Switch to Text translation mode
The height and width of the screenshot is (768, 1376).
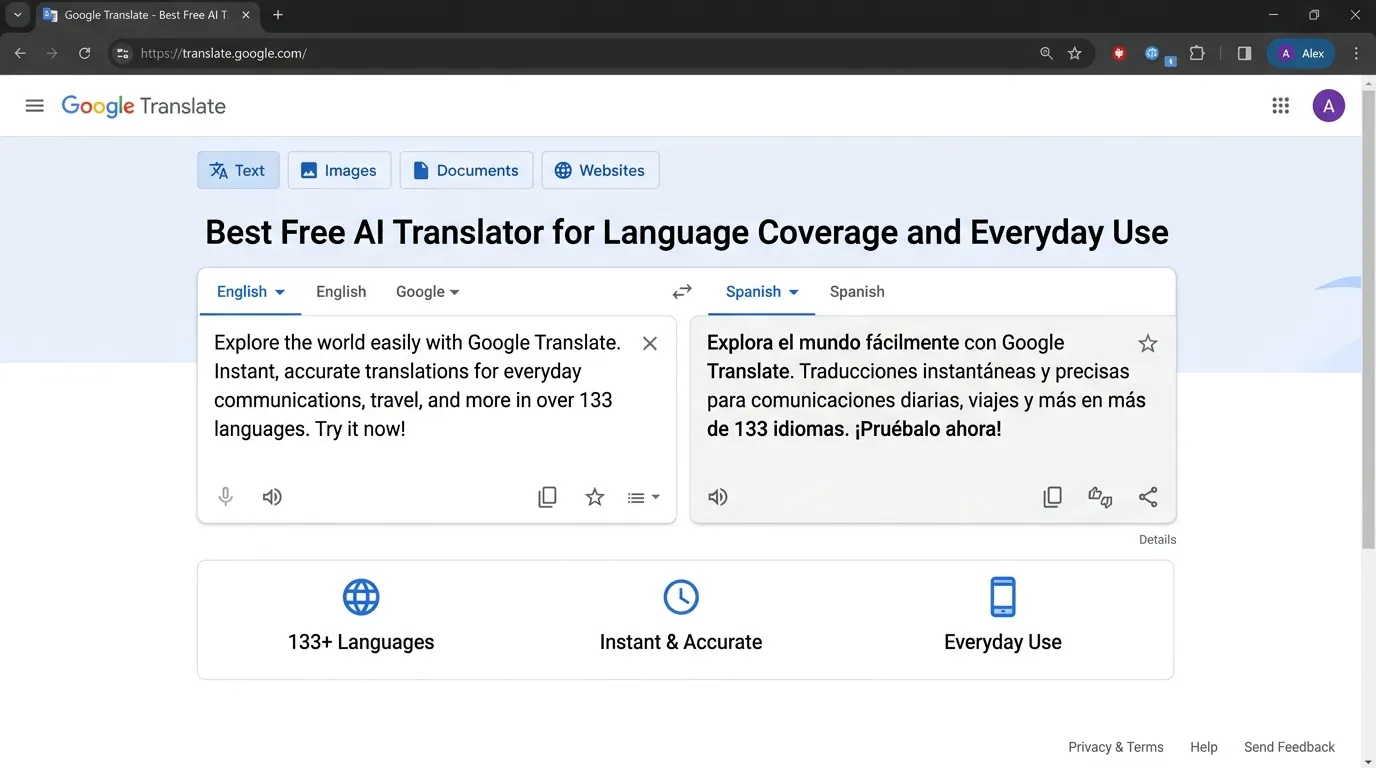(237, 170)
